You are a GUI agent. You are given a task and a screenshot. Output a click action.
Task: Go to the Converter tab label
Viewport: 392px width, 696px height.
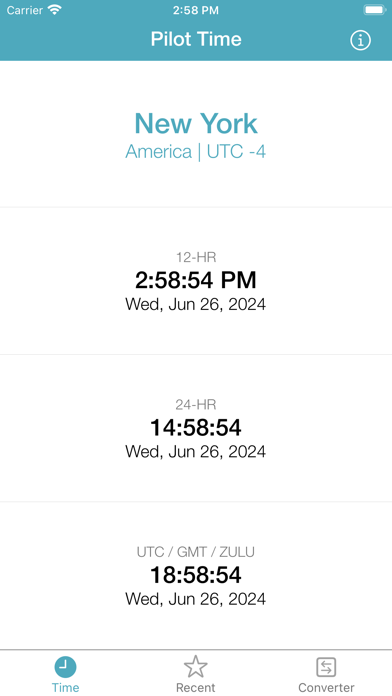326,688
